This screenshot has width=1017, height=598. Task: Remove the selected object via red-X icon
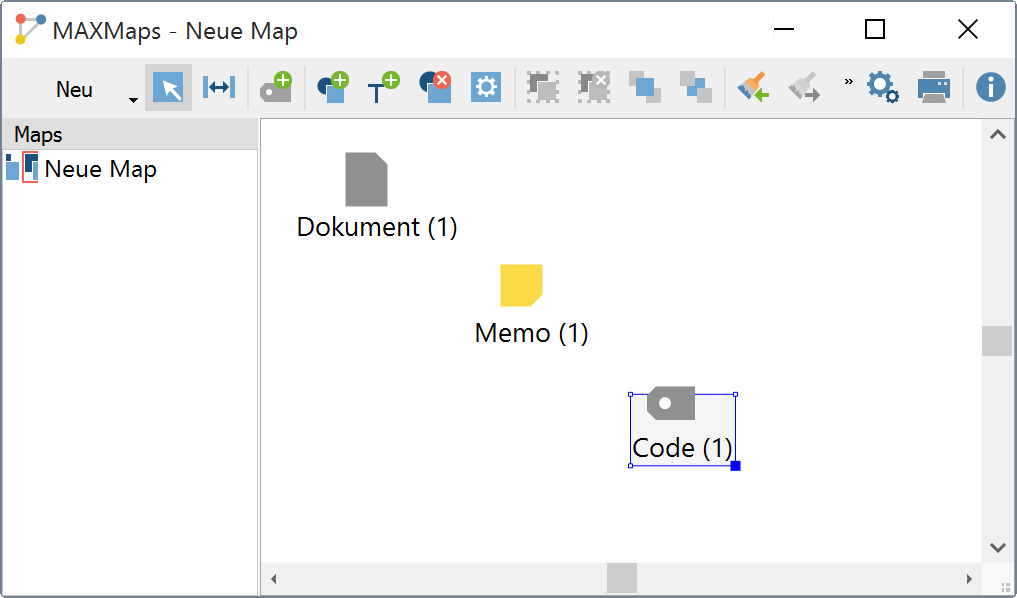click(x=435, y=88)
